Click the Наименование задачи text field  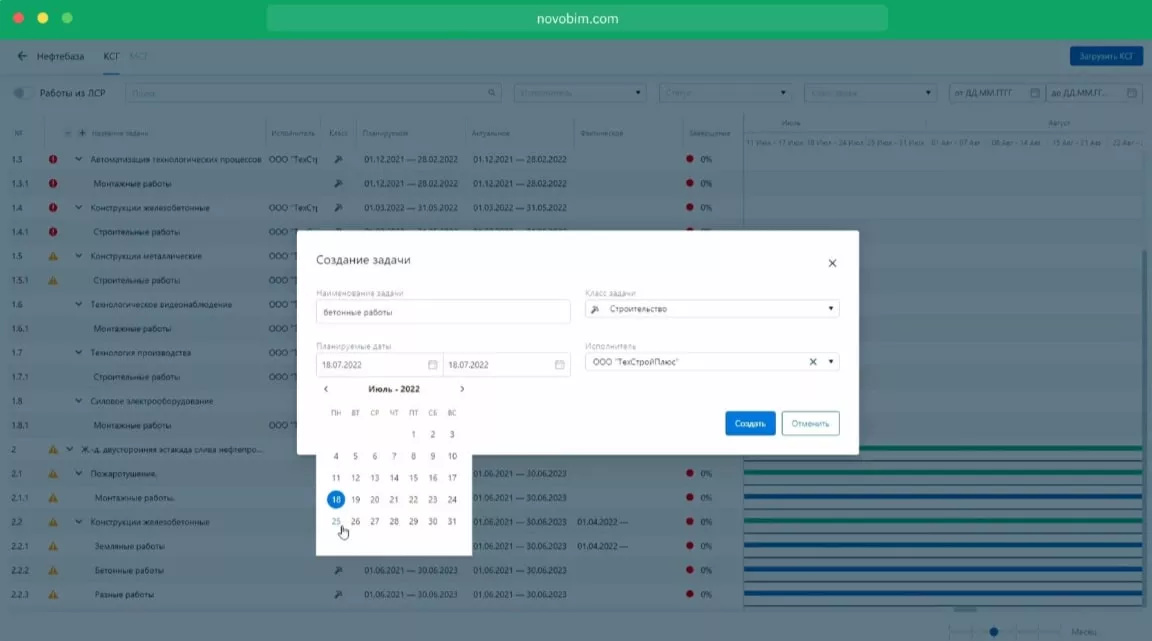click(x=443, y=312)
